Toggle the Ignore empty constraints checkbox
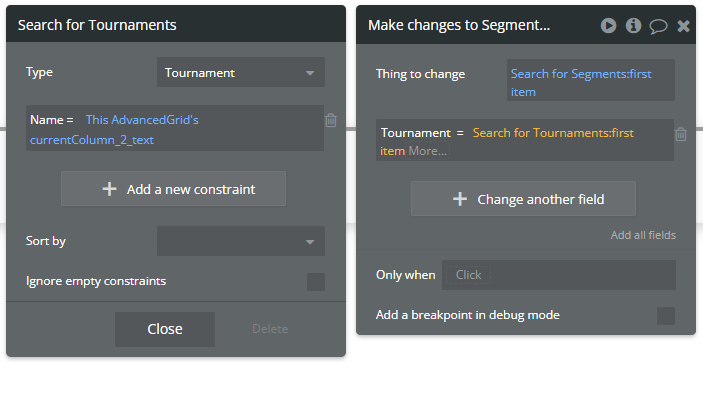 tap(316, 282)
